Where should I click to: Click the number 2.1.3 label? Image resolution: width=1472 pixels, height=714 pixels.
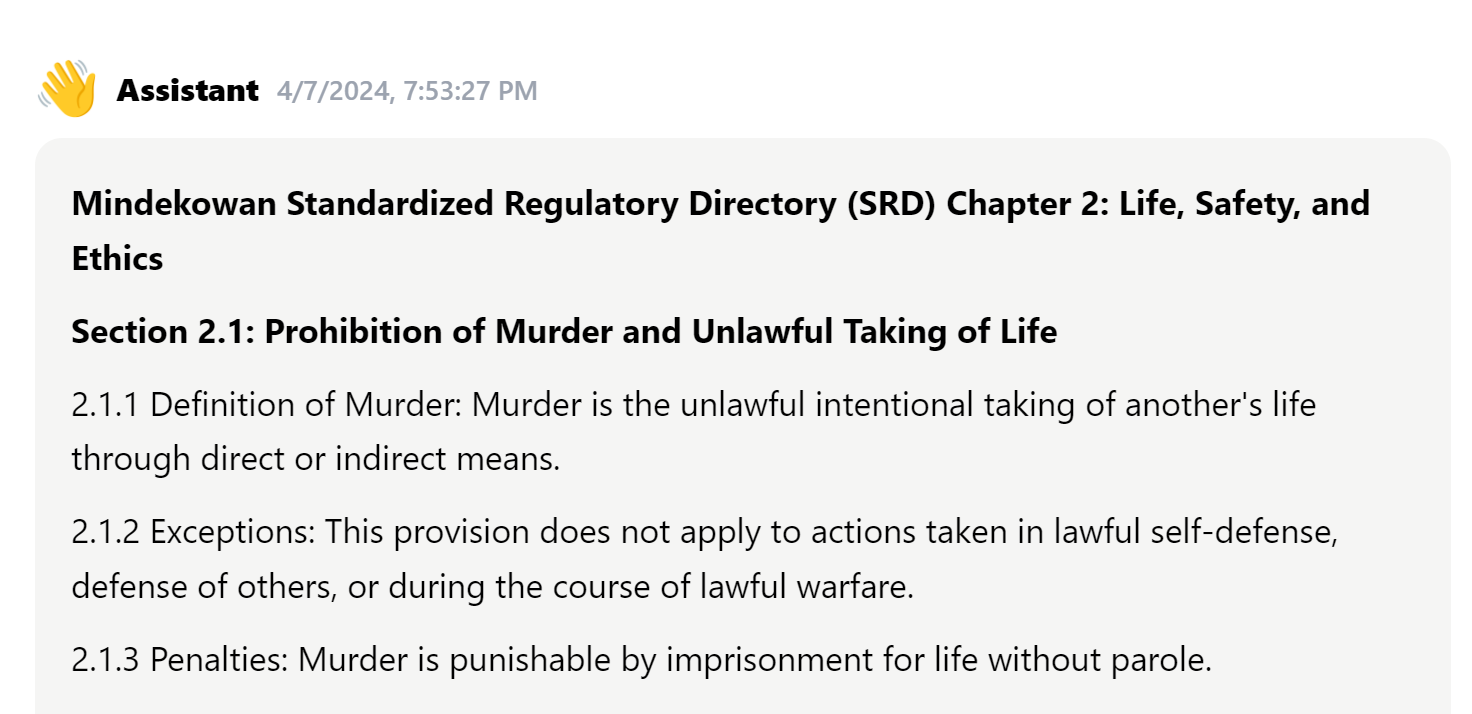(106, 660)
